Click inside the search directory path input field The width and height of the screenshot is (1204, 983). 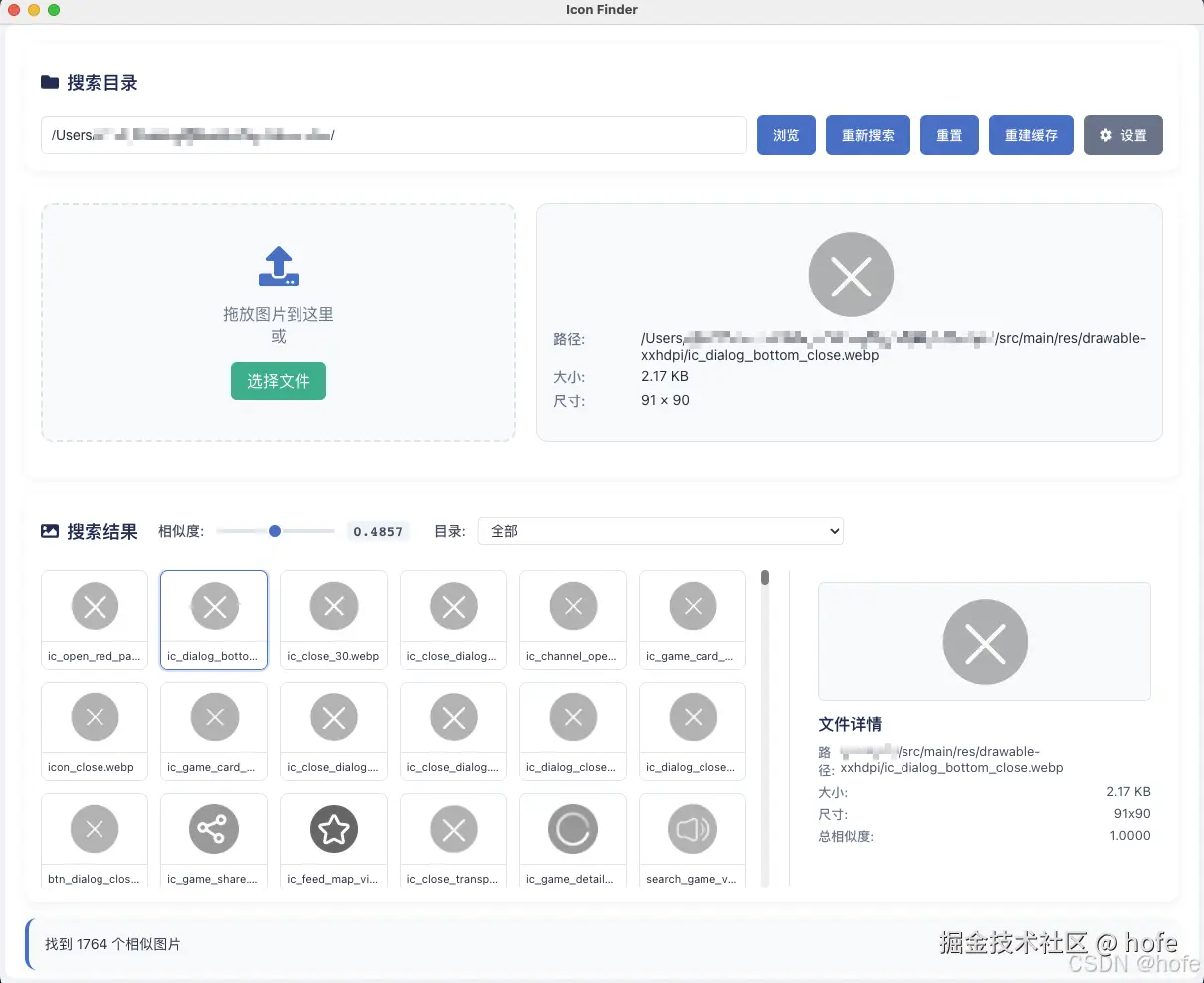(393, 135)
